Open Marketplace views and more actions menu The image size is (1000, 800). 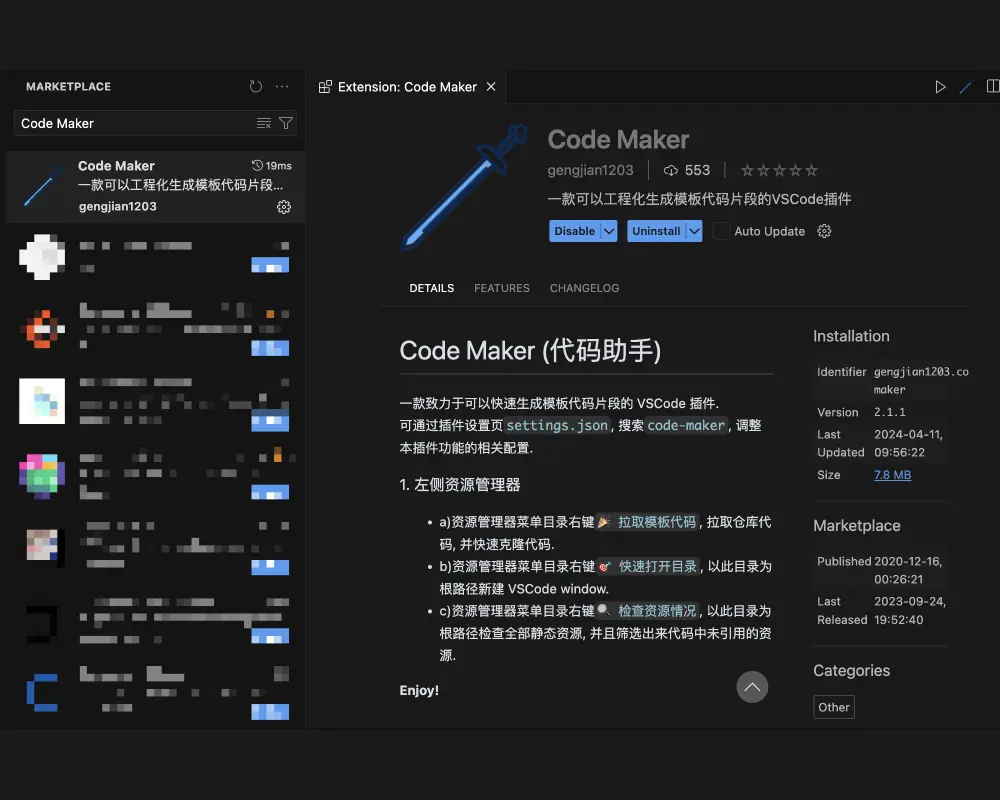tap(283, 87)
